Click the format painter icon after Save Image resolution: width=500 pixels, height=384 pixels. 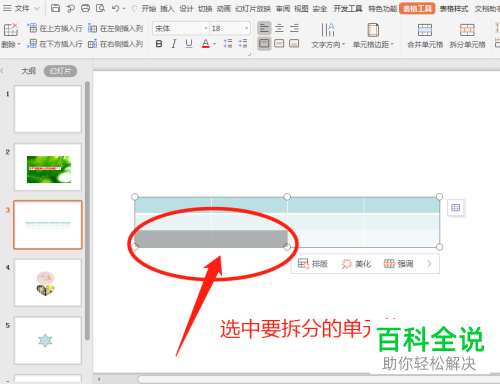click(70, 8)
